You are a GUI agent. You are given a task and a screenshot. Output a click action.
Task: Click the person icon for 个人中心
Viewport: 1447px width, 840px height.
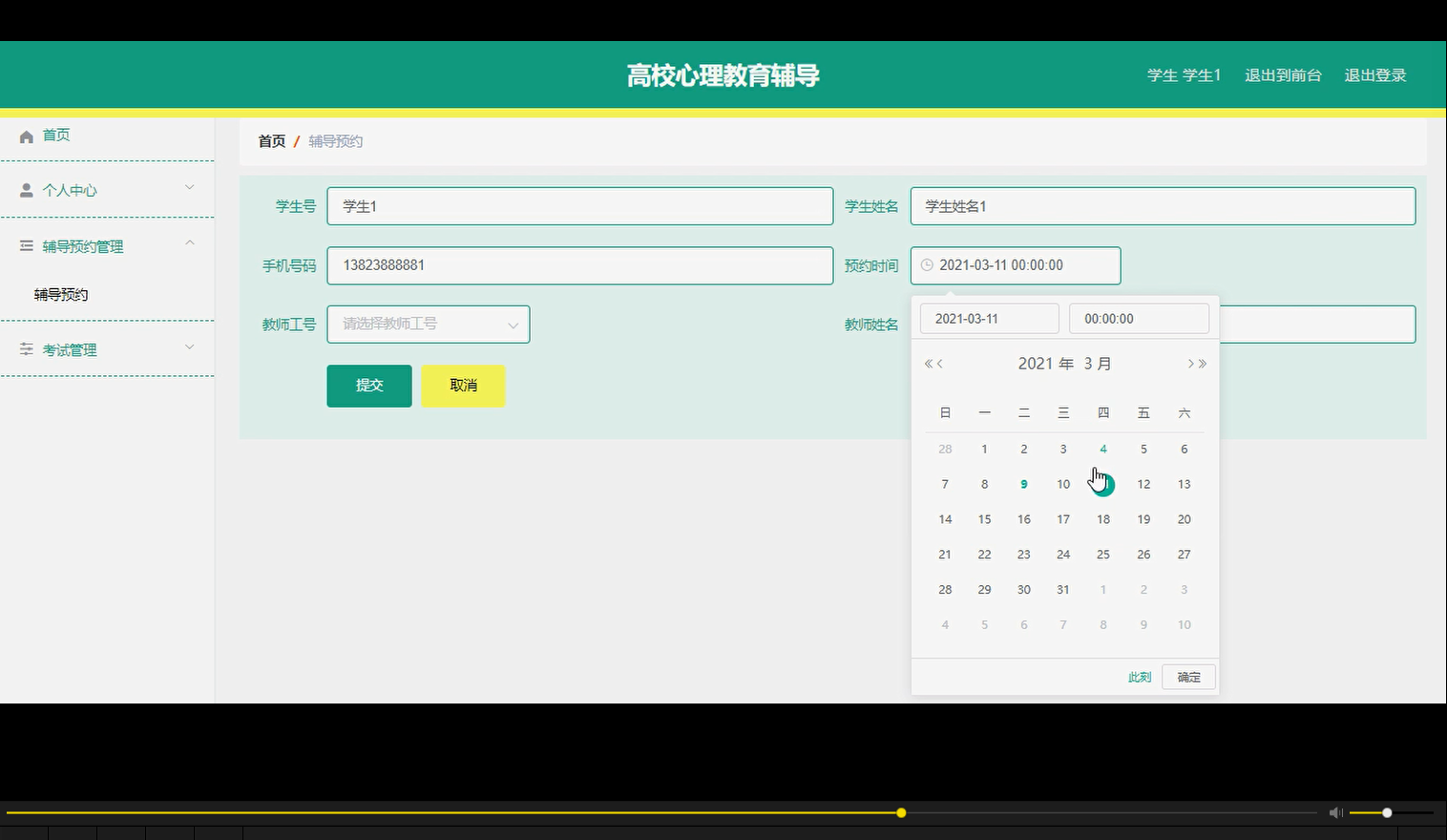point(27,191)
